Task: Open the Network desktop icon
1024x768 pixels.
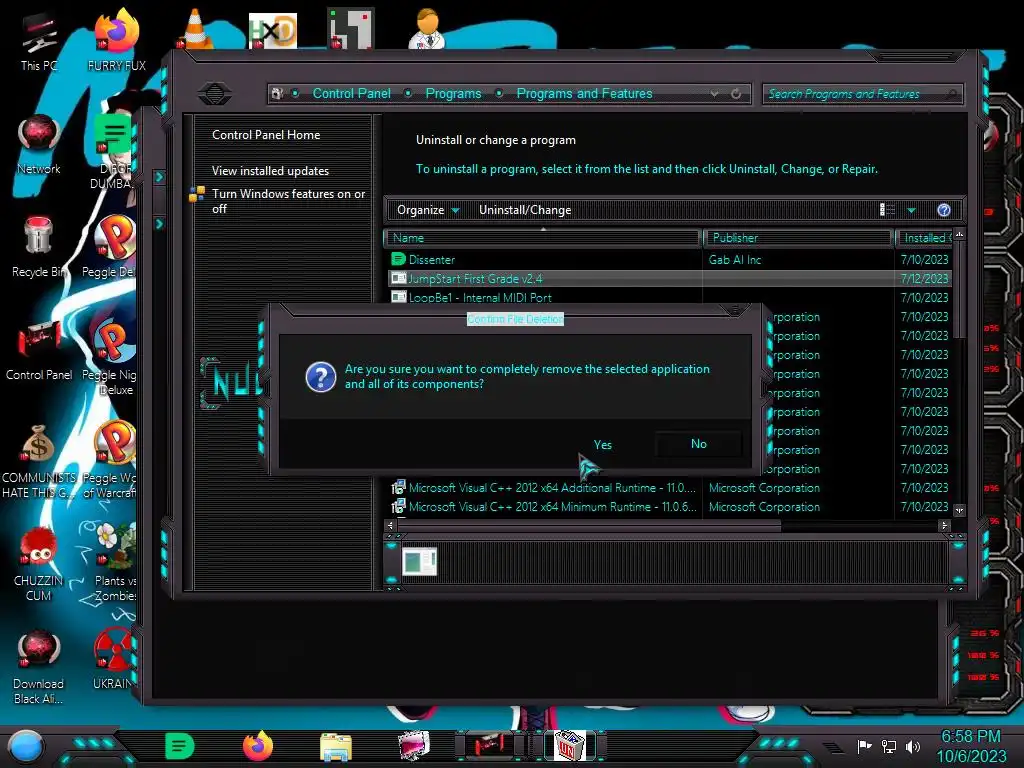Action: pyautogui.click(x=39, y=145)
